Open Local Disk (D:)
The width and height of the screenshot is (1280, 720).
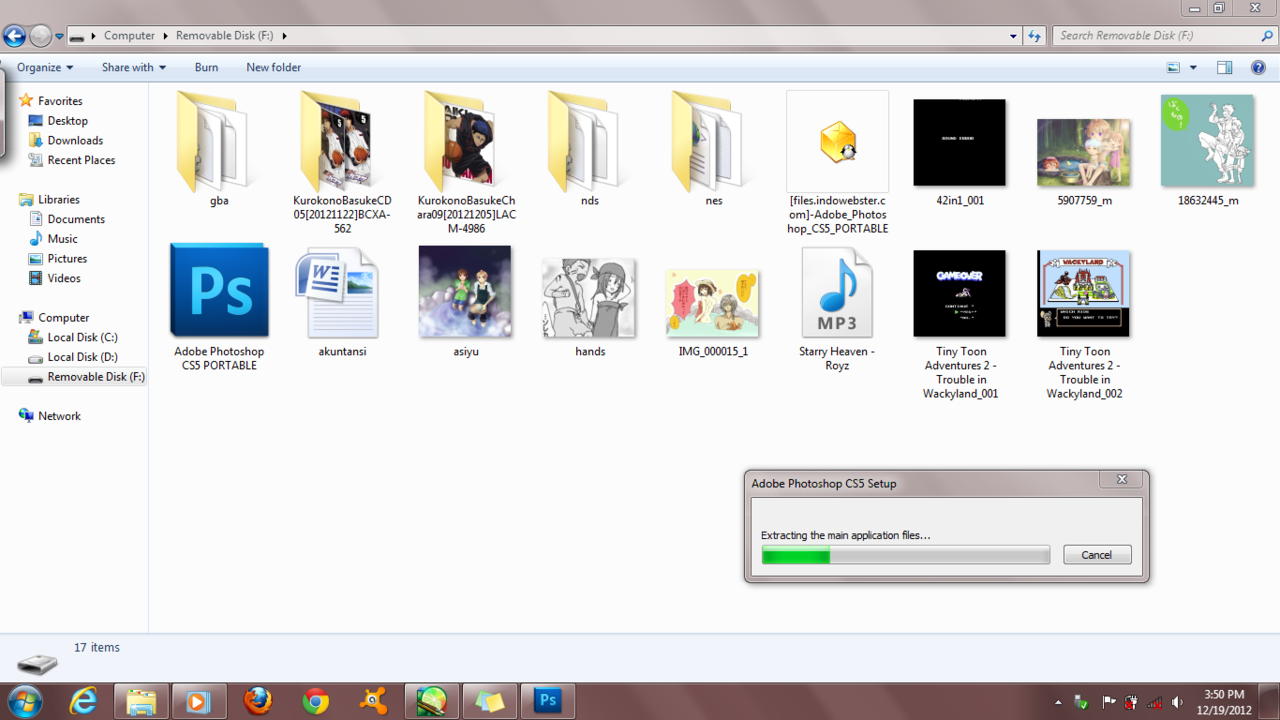pyautogui.click(x=82, y=357)
